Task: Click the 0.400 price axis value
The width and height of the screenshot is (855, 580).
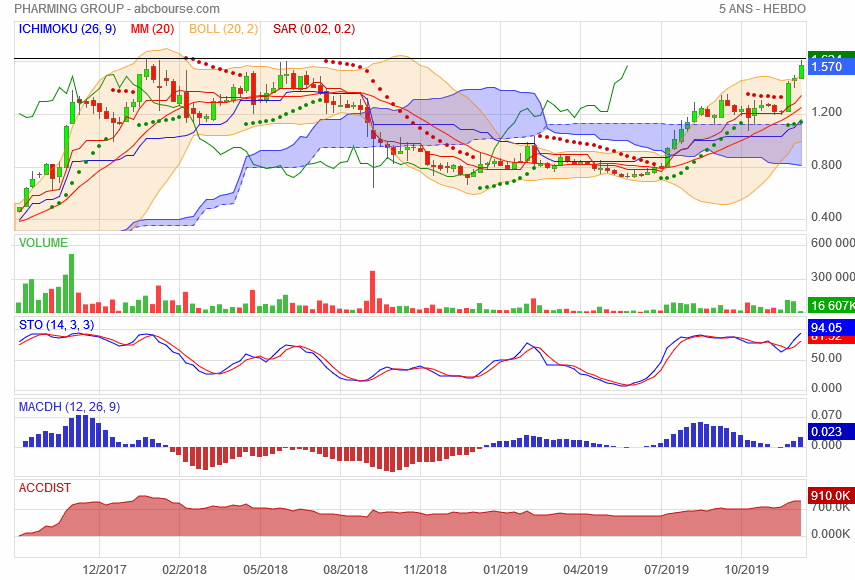Action: point(826,217)
